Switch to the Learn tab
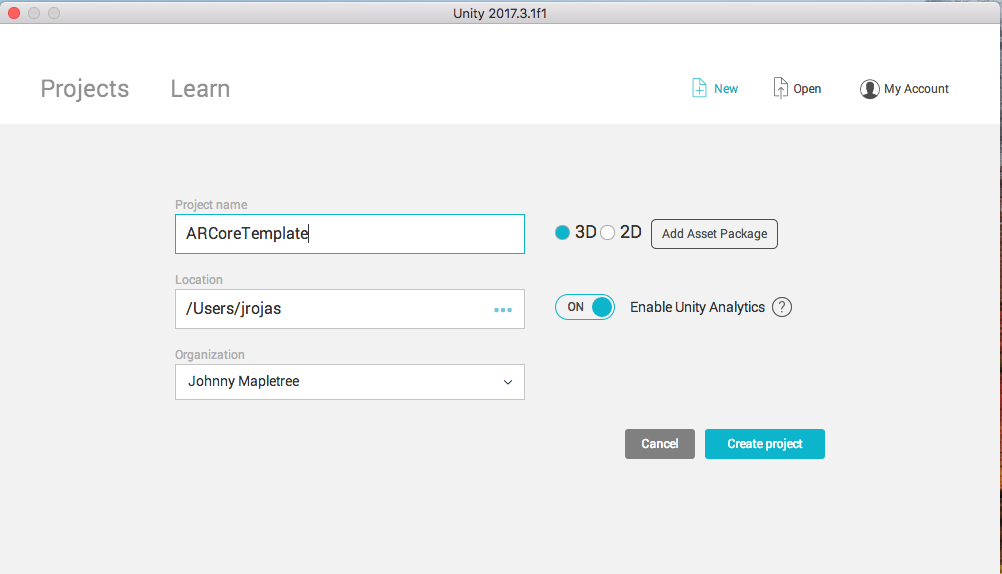Viewport: 1002px width, 574px height. 200,89
